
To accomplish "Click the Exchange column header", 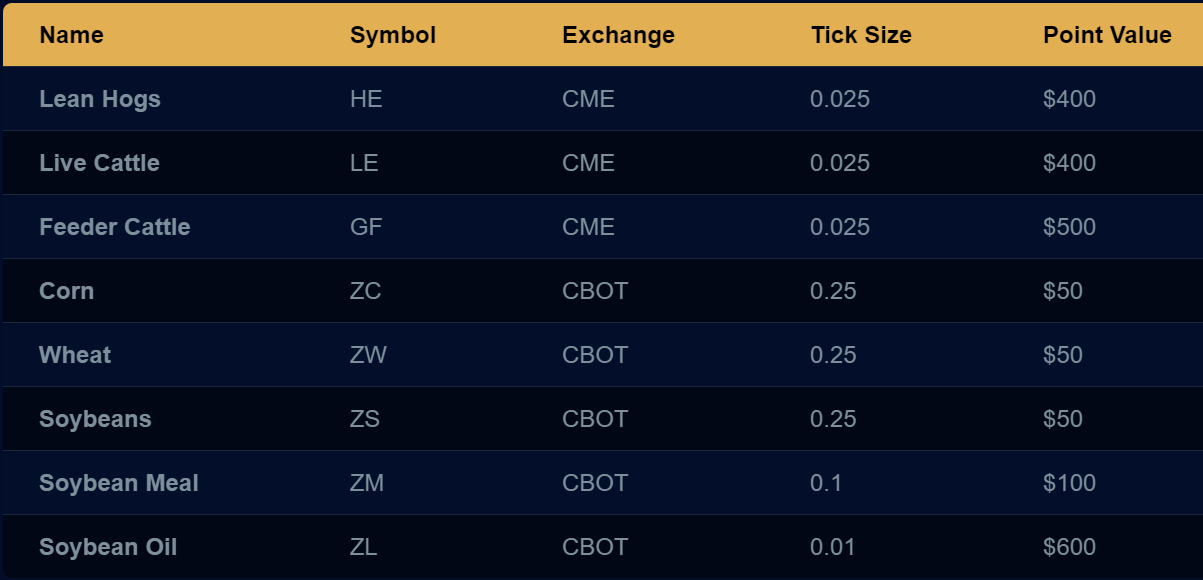I will pos(618,35).
